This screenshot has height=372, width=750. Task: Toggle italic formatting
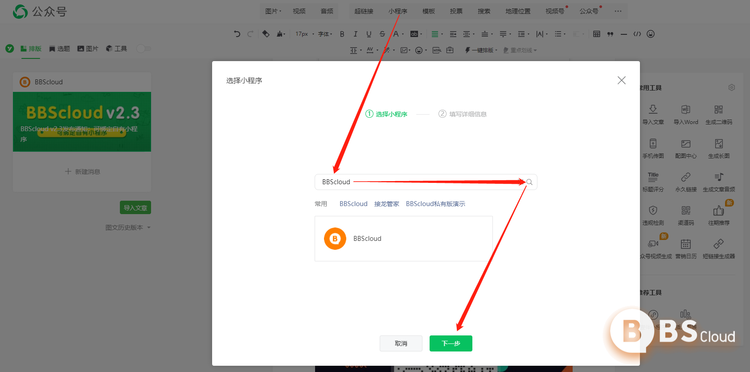click(x=355, y=34)
